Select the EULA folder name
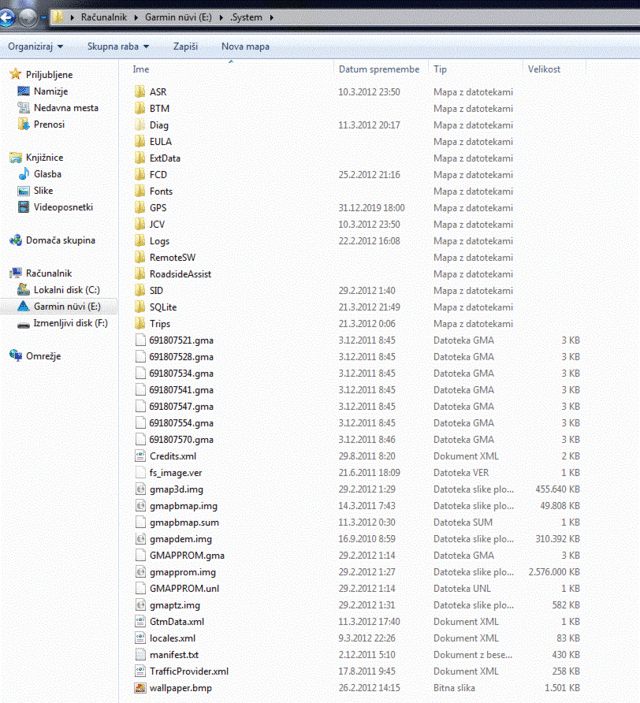This screenshot has width=640, height=703. 160,142
